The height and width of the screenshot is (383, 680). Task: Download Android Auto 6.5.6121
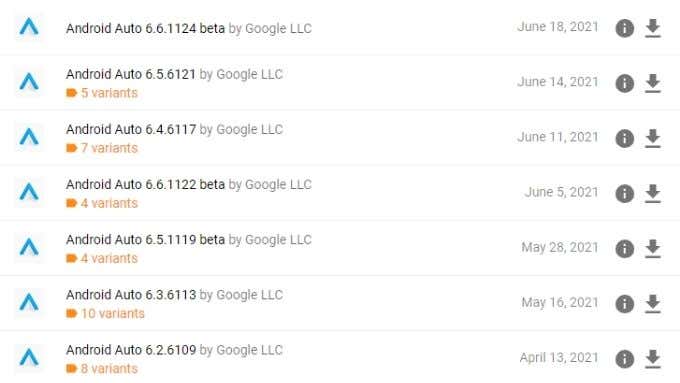coord(653,83)
